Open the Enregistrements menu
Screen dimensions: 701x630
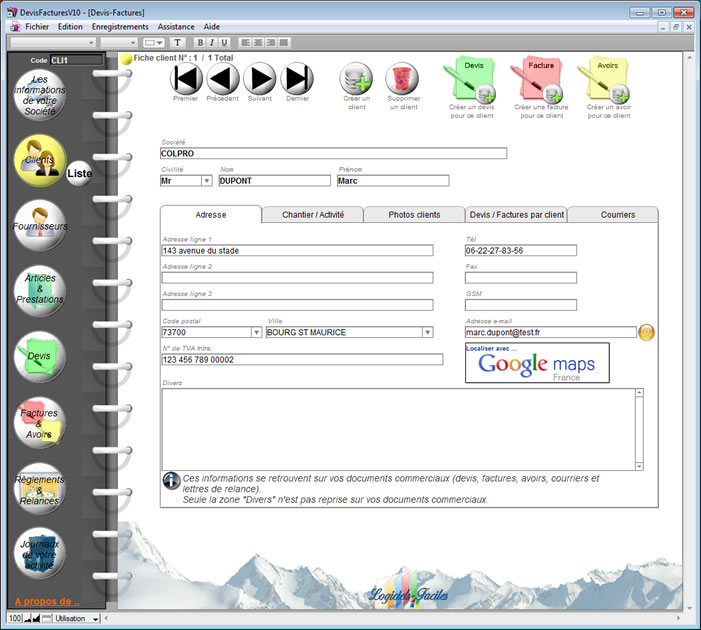pyautogui.click(x=119, y=27)
